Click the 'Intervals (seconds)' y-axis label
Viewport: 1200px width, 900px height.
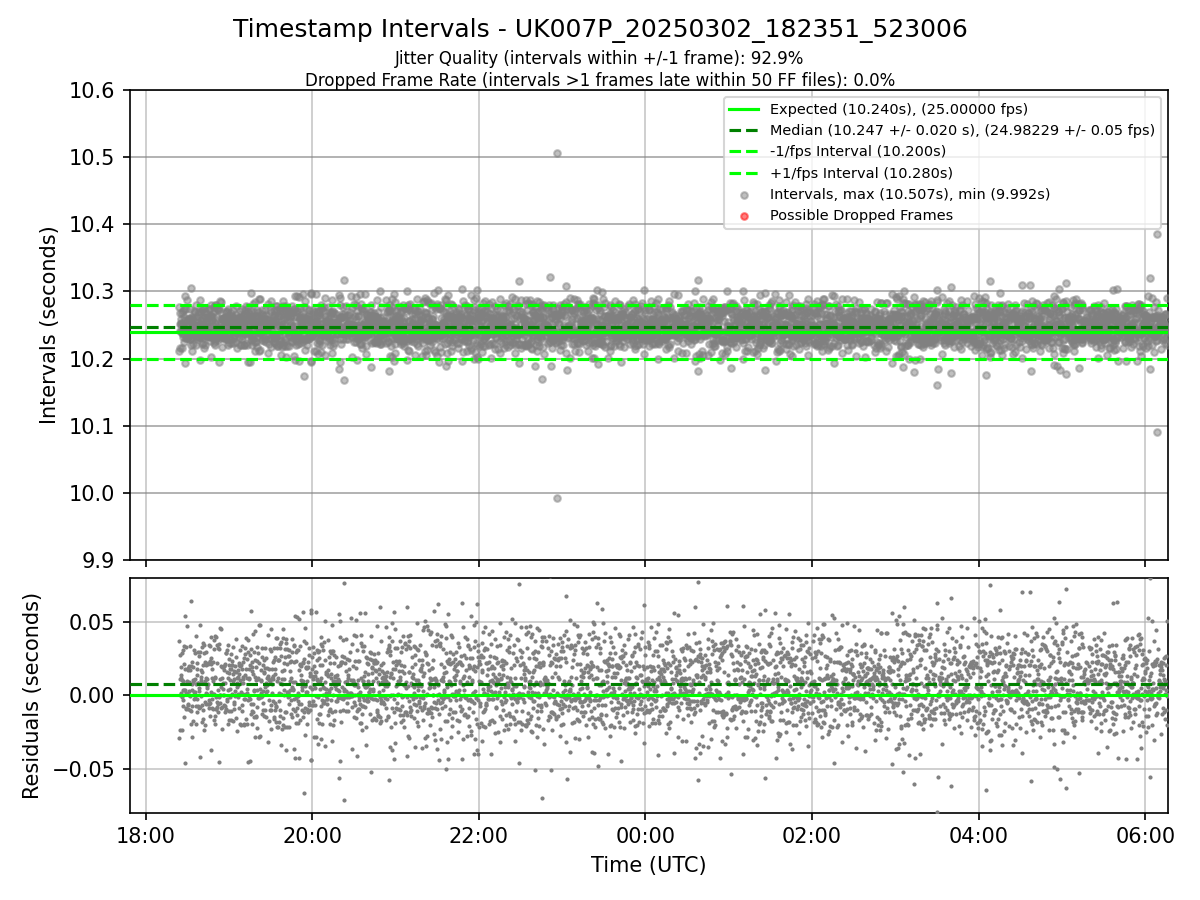coord(49,325)
